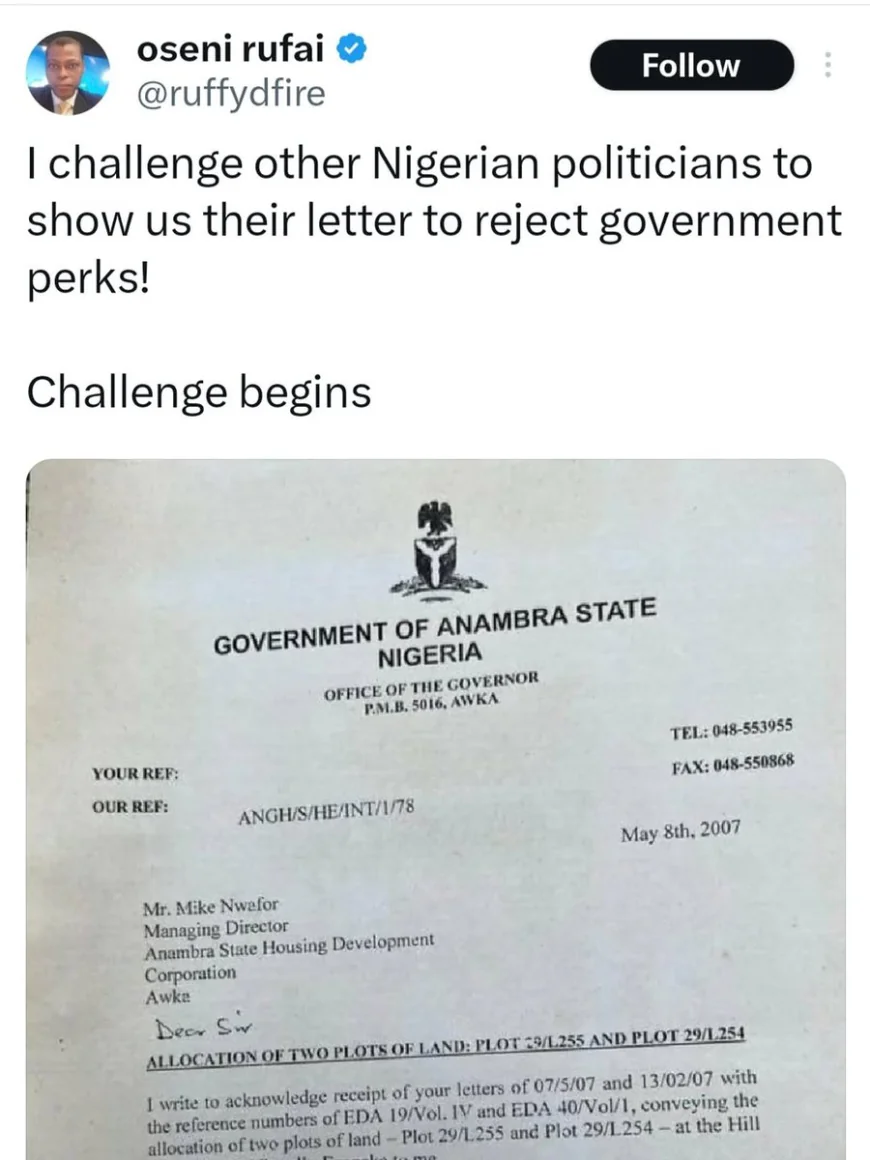Open the oseni rufai display name
The height and width of the screenshot is (1160, 870).
(x=230, y=49)
